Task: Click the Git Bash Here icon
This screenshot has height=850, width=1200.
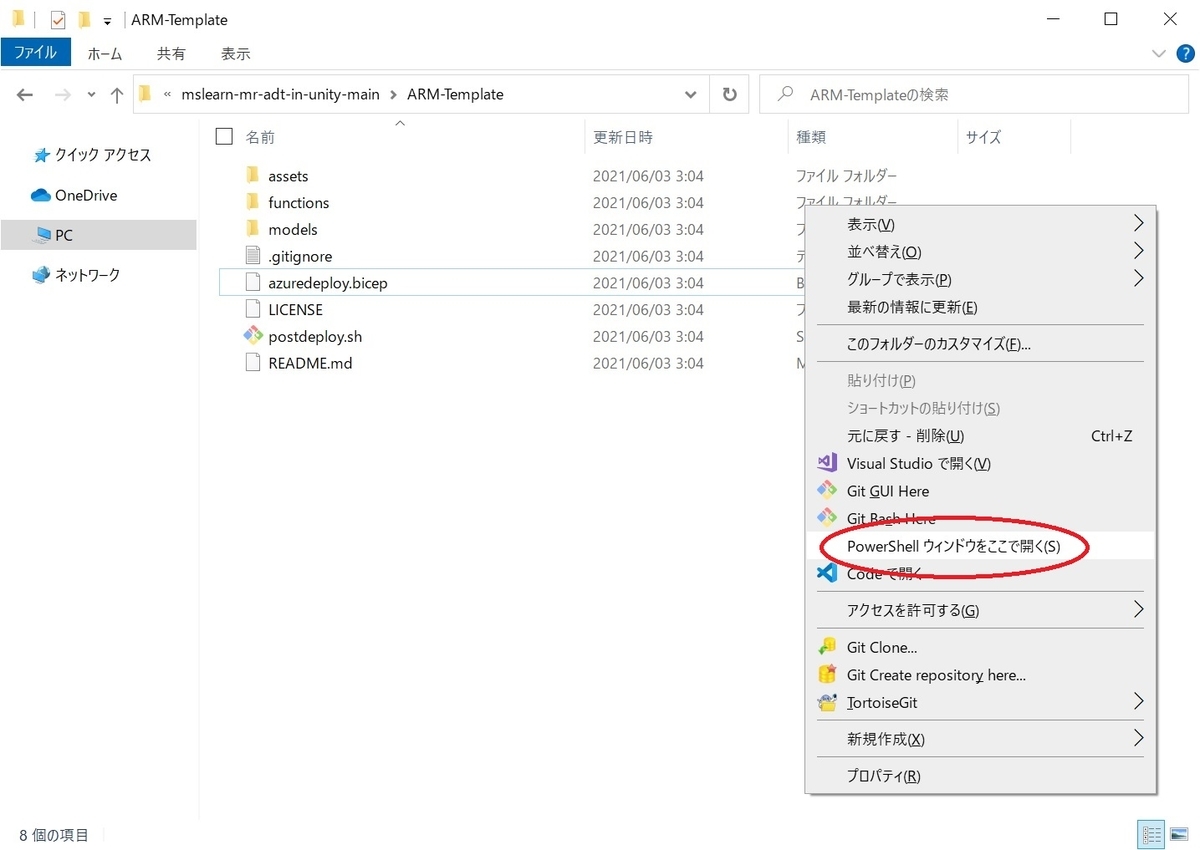Action: 827,517
